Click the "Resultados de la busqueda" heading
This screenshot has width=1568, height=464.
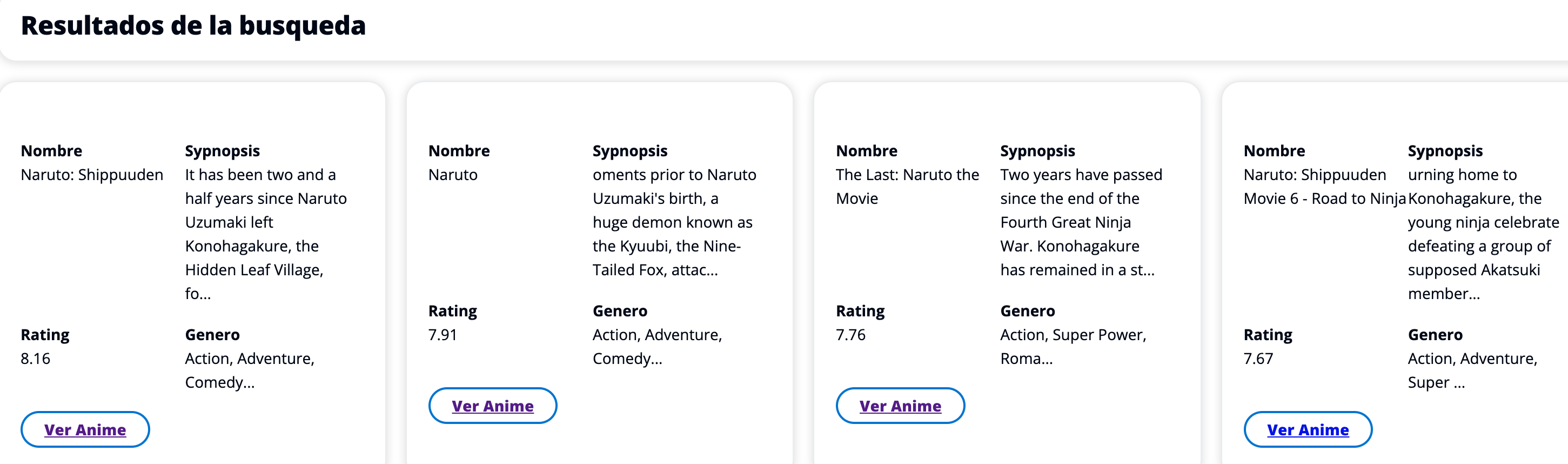click(x=193, y=25)
